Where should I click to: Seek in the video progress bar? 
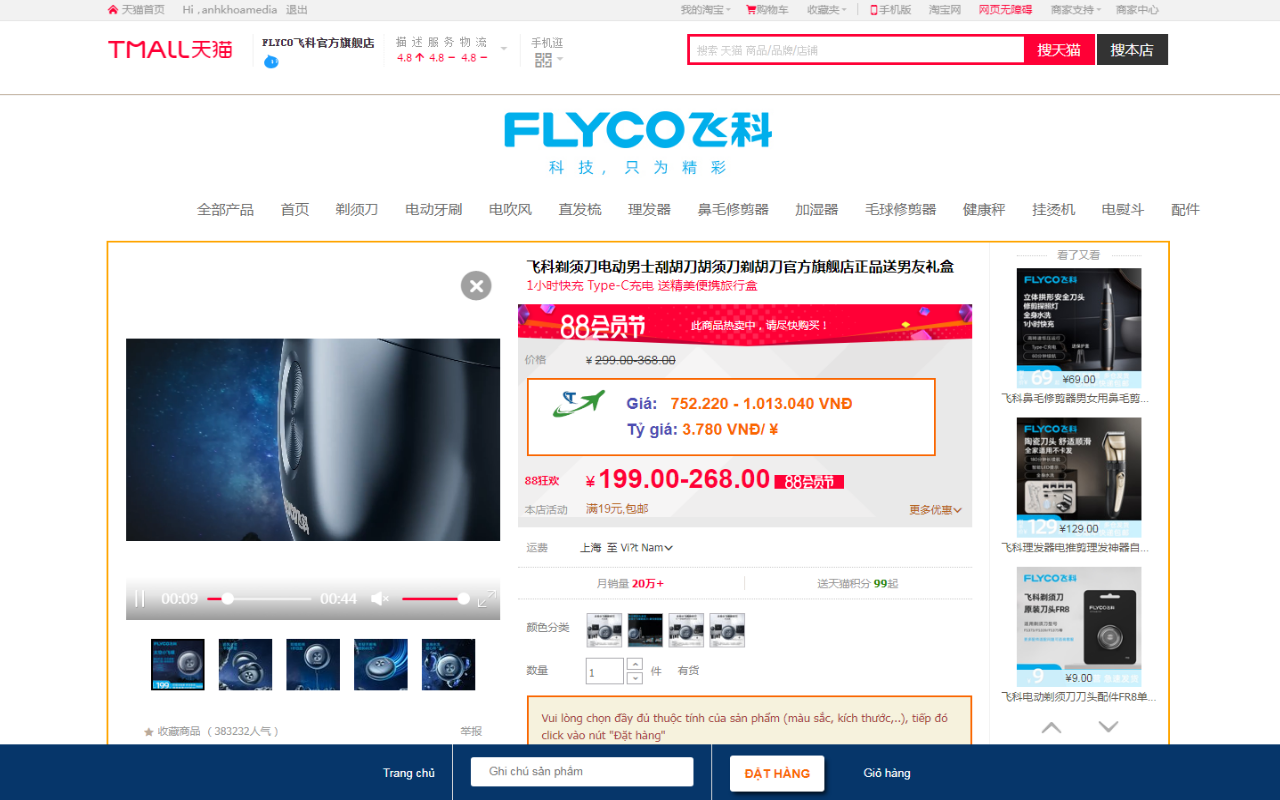click(259, 599)
